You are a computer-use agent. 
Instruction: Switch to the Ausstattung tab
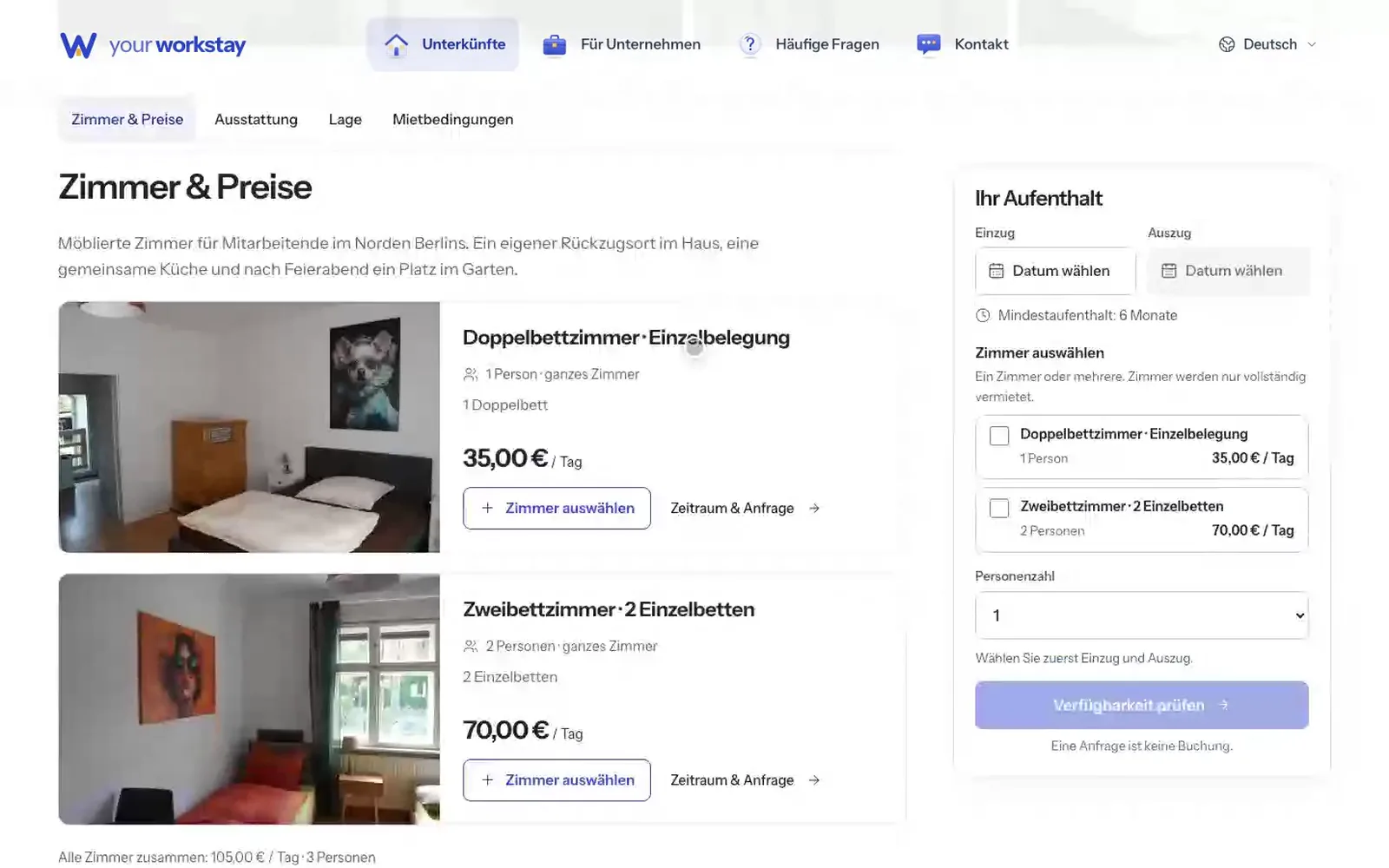tap(256, 119)
